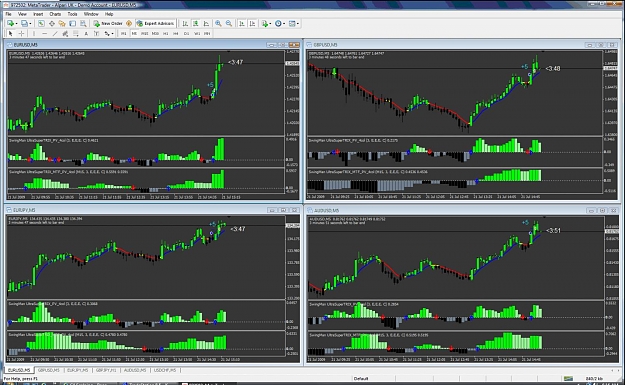Switch chart to Candlesticks mode

tap(196, 24)
